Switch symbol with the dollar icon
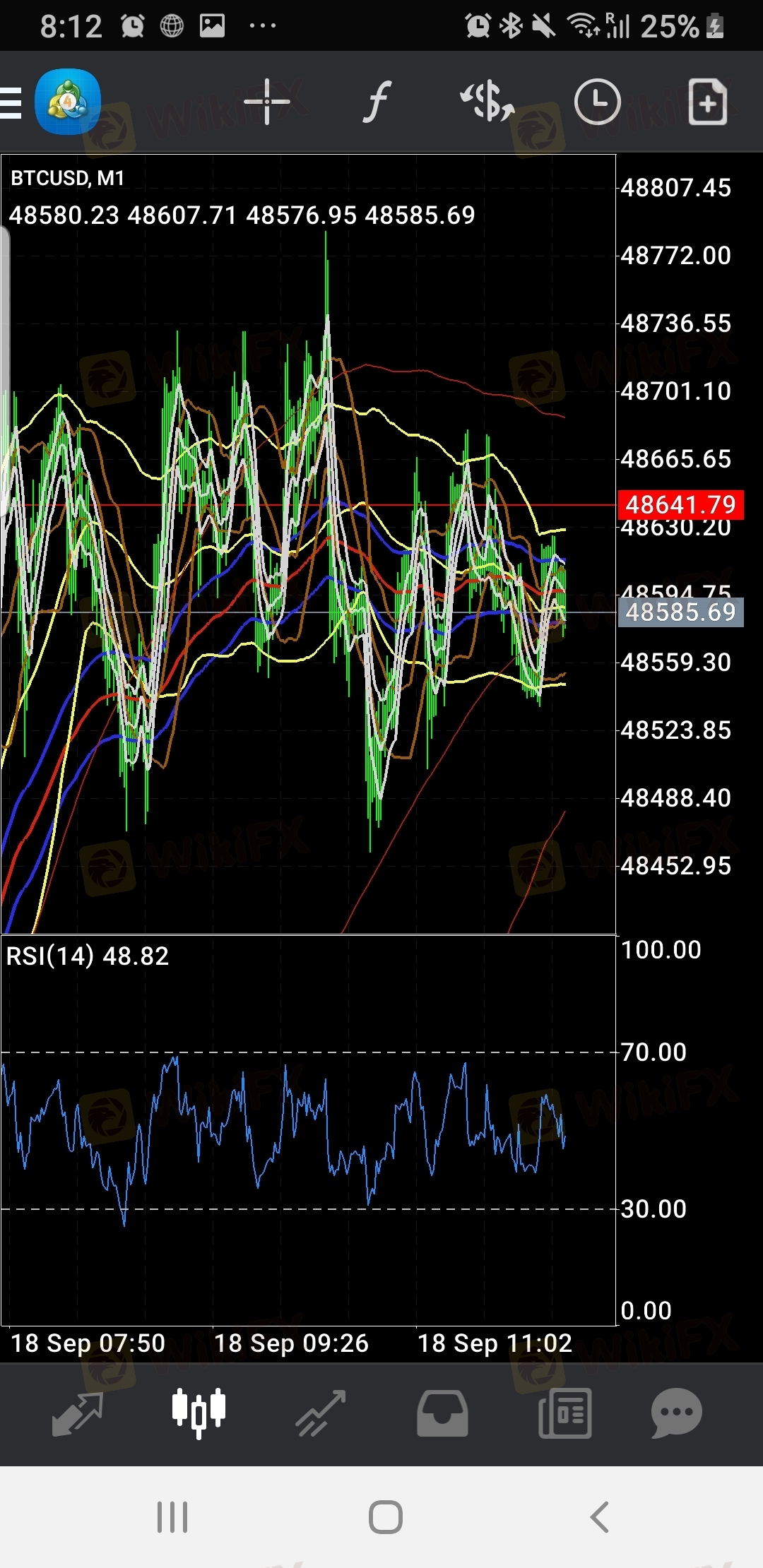Image resolution: width=763 pixels, height=1568 pixels. (x=487, y=102)
